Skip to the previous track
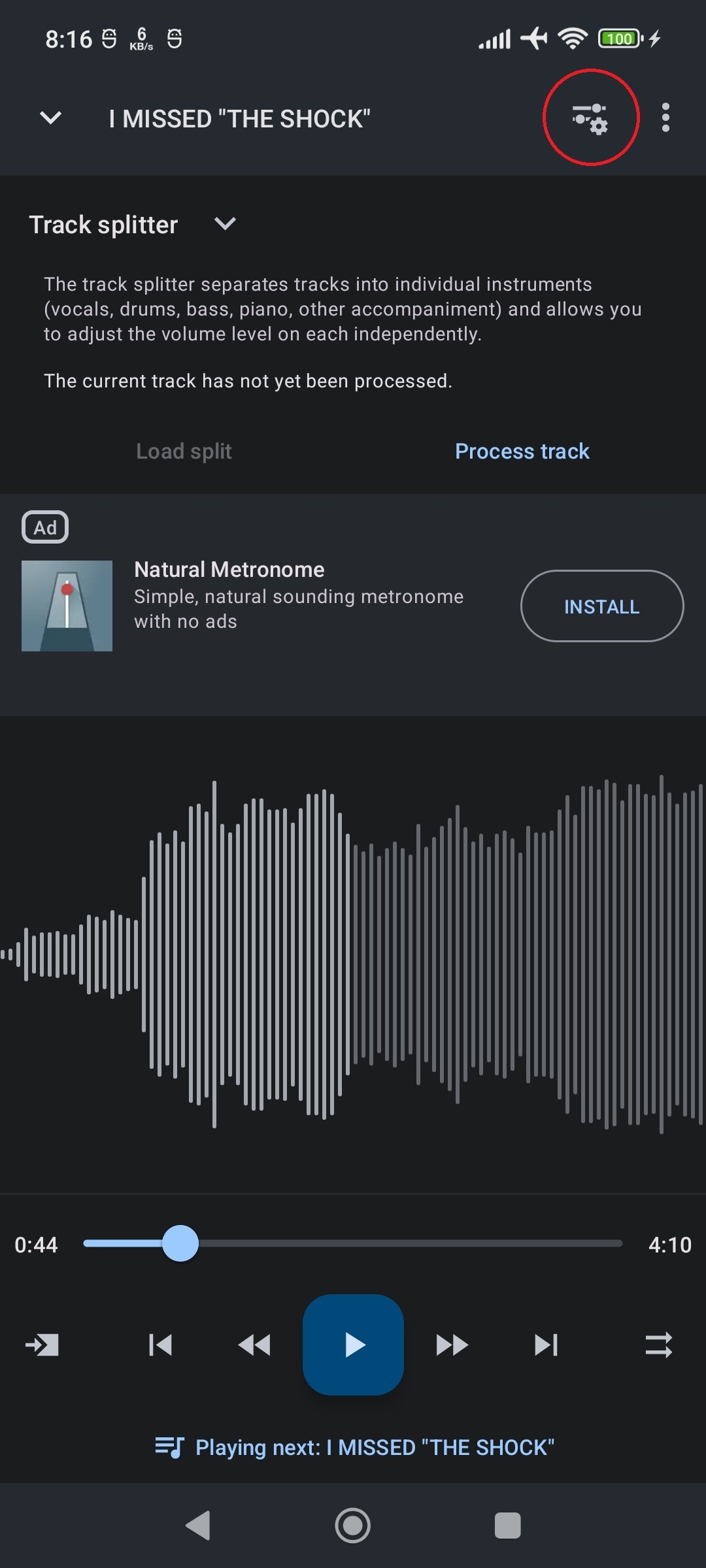 coord(160,1345)
